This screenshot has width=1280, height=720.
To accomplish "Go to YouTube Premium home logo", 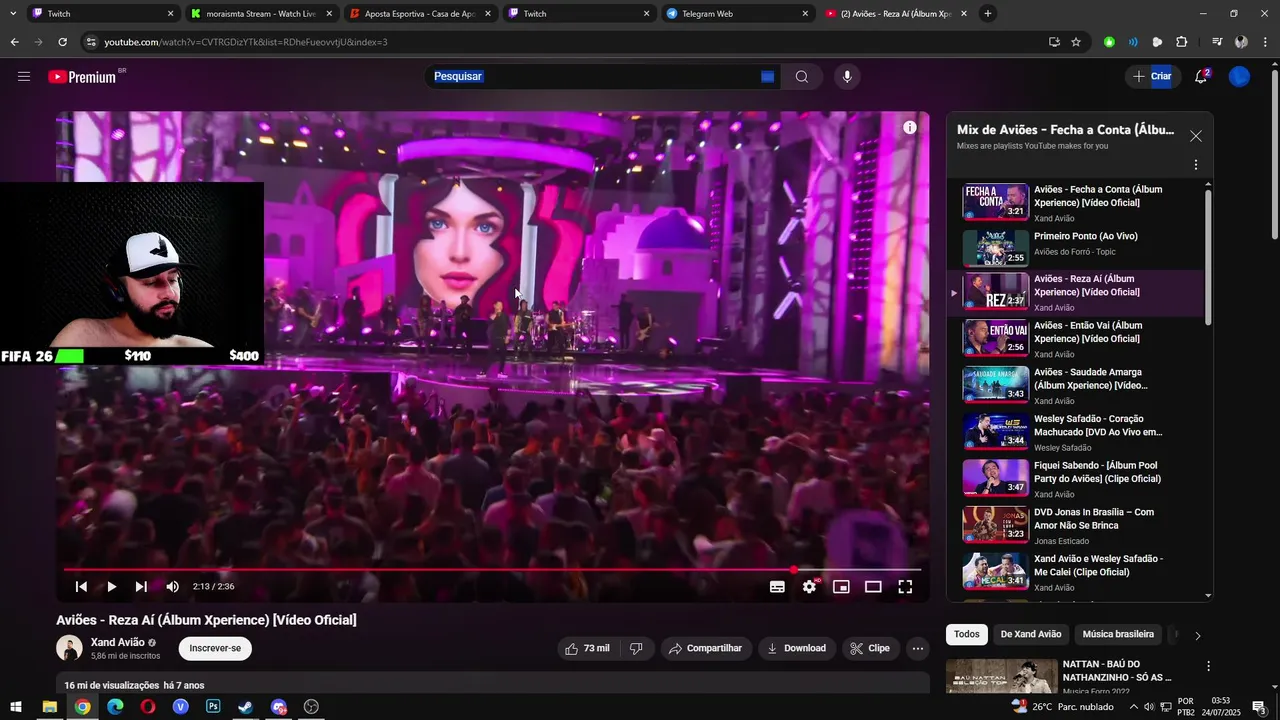I will click(84, 77).
